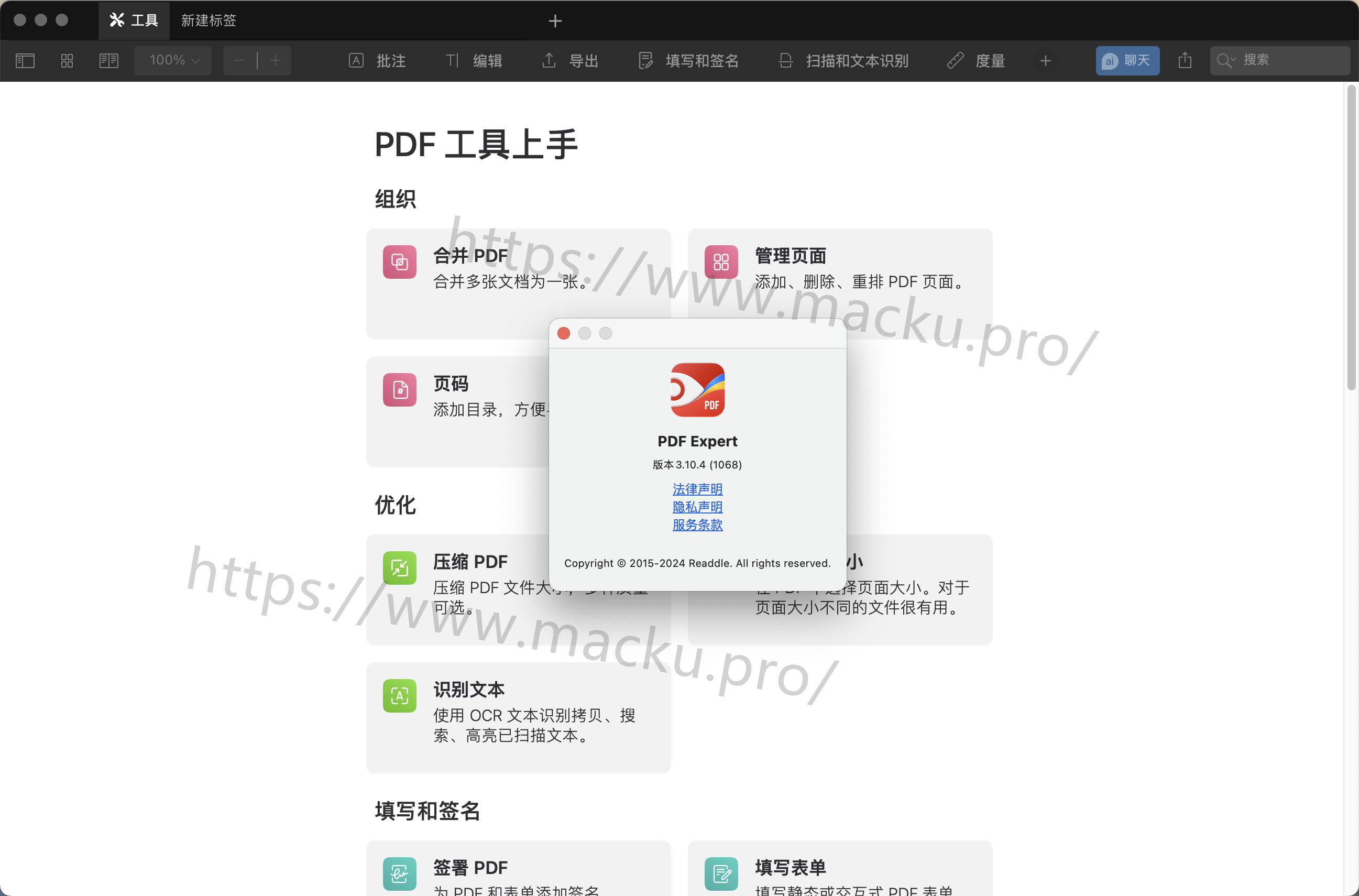
Task: Open the 法律声明 link
Action: (697, 489)
